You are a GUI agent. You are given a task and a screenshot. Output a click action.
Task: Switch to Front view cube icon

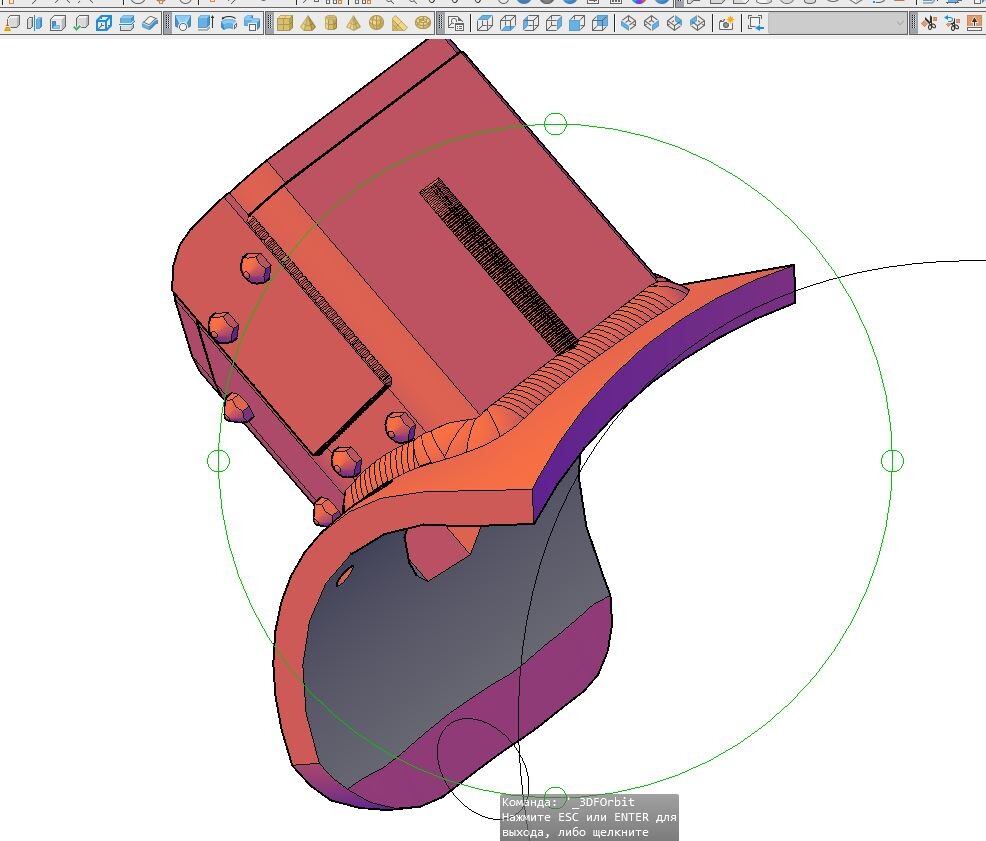pyautogui.click(x=577, y=23)
